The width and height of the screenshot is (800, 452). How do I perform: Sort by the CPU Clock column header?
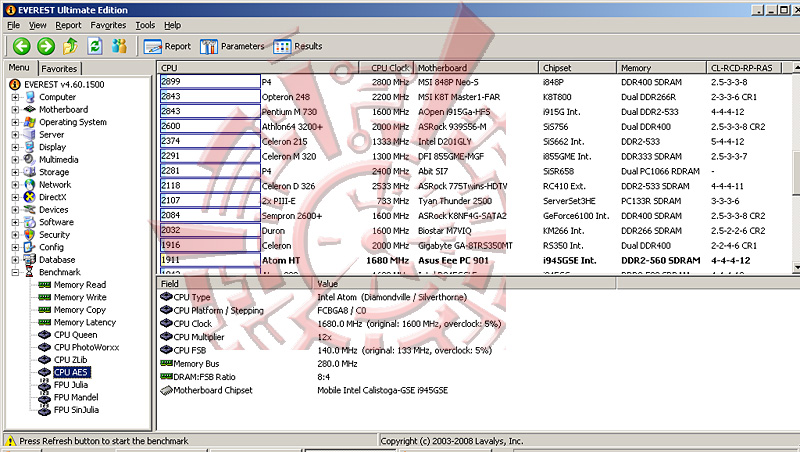point(386,68)
